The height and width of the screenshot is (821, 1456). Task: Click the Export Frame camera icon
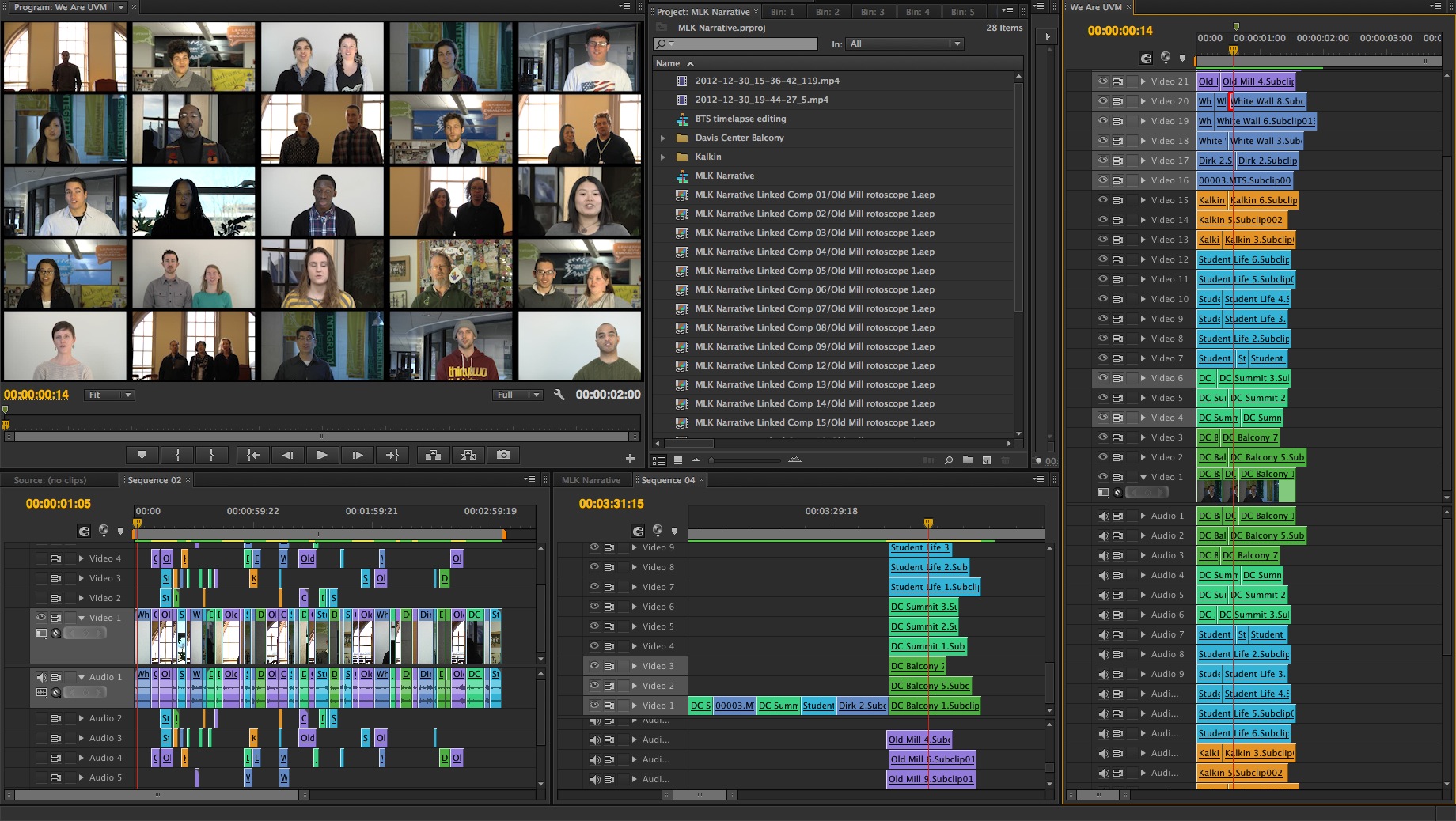[x=502, y=455]
